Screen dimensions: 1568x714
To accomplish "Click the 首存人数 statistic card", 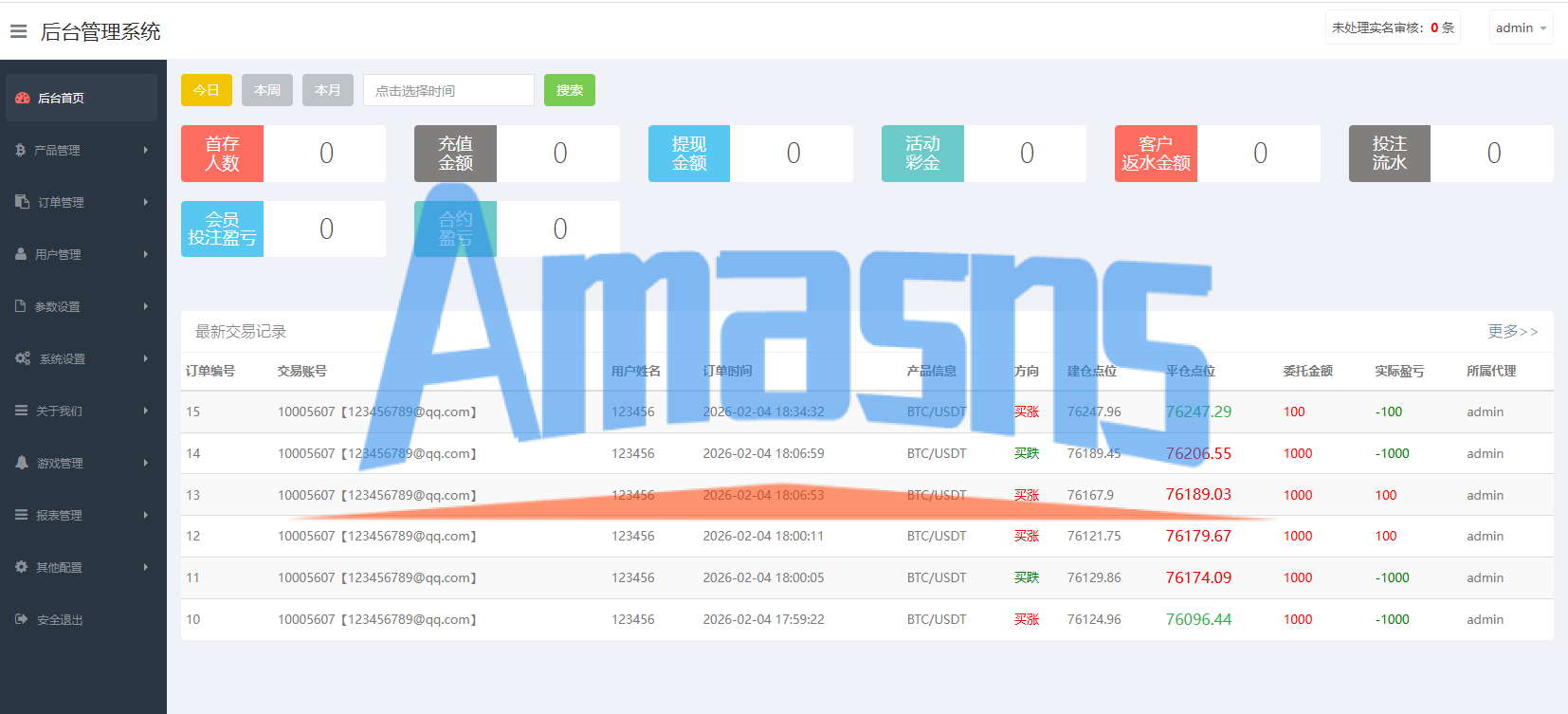I will click(283, 154).
